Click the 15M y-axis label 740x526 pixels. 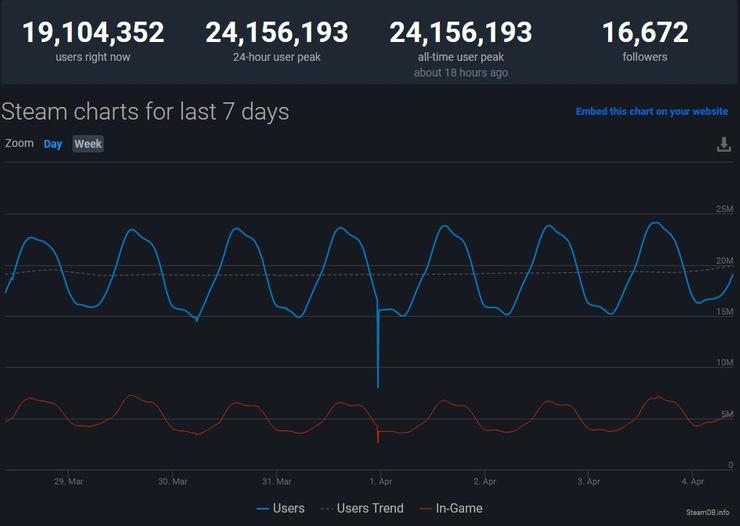(x=724, y=312)
